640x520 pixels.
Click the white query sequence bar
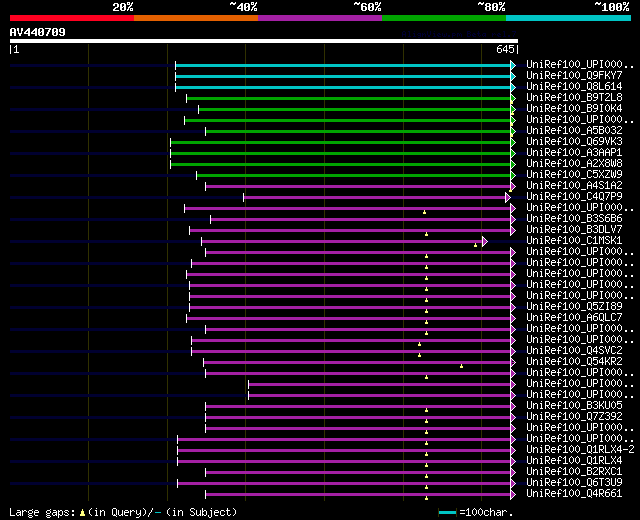tap(264, 41)
